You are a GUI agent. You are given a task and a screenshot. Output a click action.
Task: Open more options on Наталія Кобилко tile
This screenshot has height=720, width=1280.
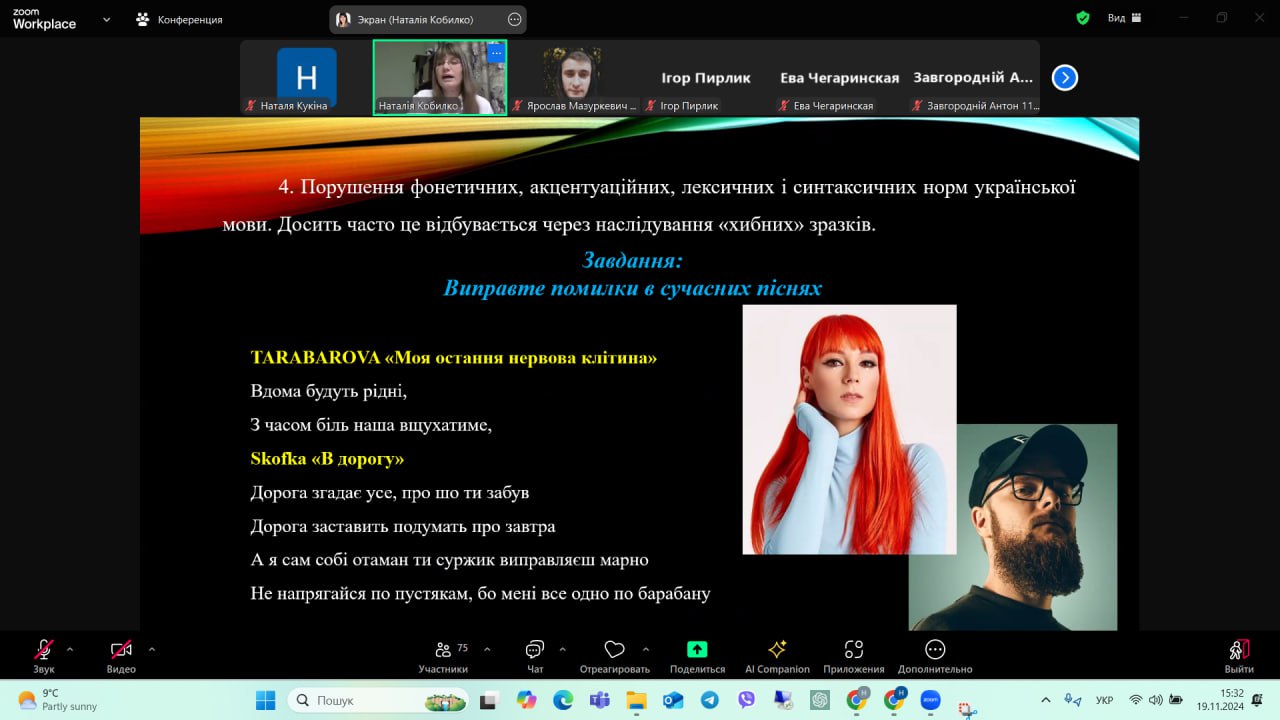click(x=495, y=52)
